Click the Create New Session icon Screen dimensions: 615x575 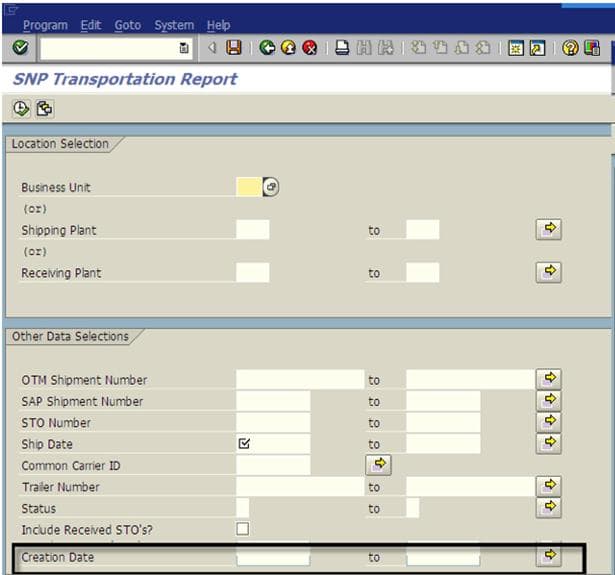515,48
